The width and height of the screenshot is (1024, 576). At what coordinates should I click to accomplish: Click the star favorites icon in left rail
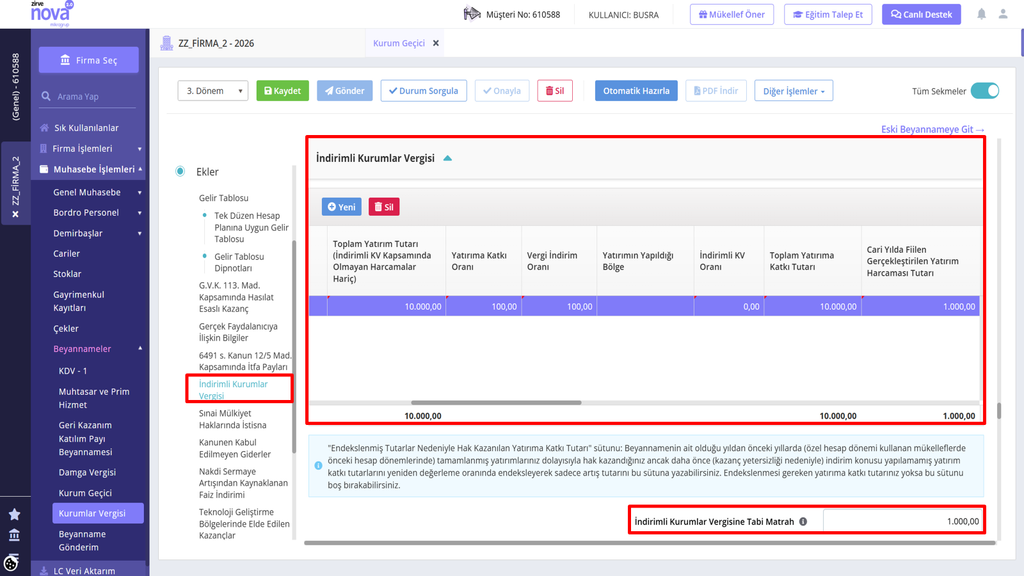click(14, 515)
